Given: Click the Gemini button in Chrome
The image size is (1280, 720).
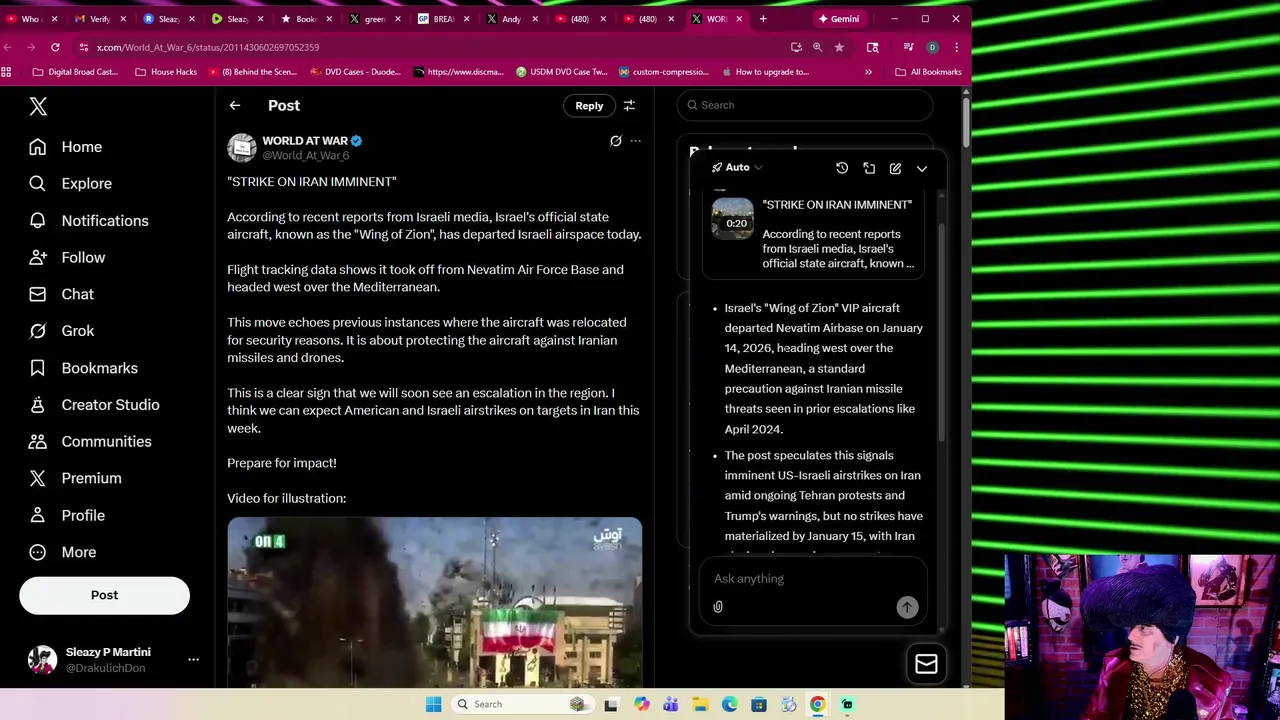Looking at the screenshot, I should tap(839, 19).
